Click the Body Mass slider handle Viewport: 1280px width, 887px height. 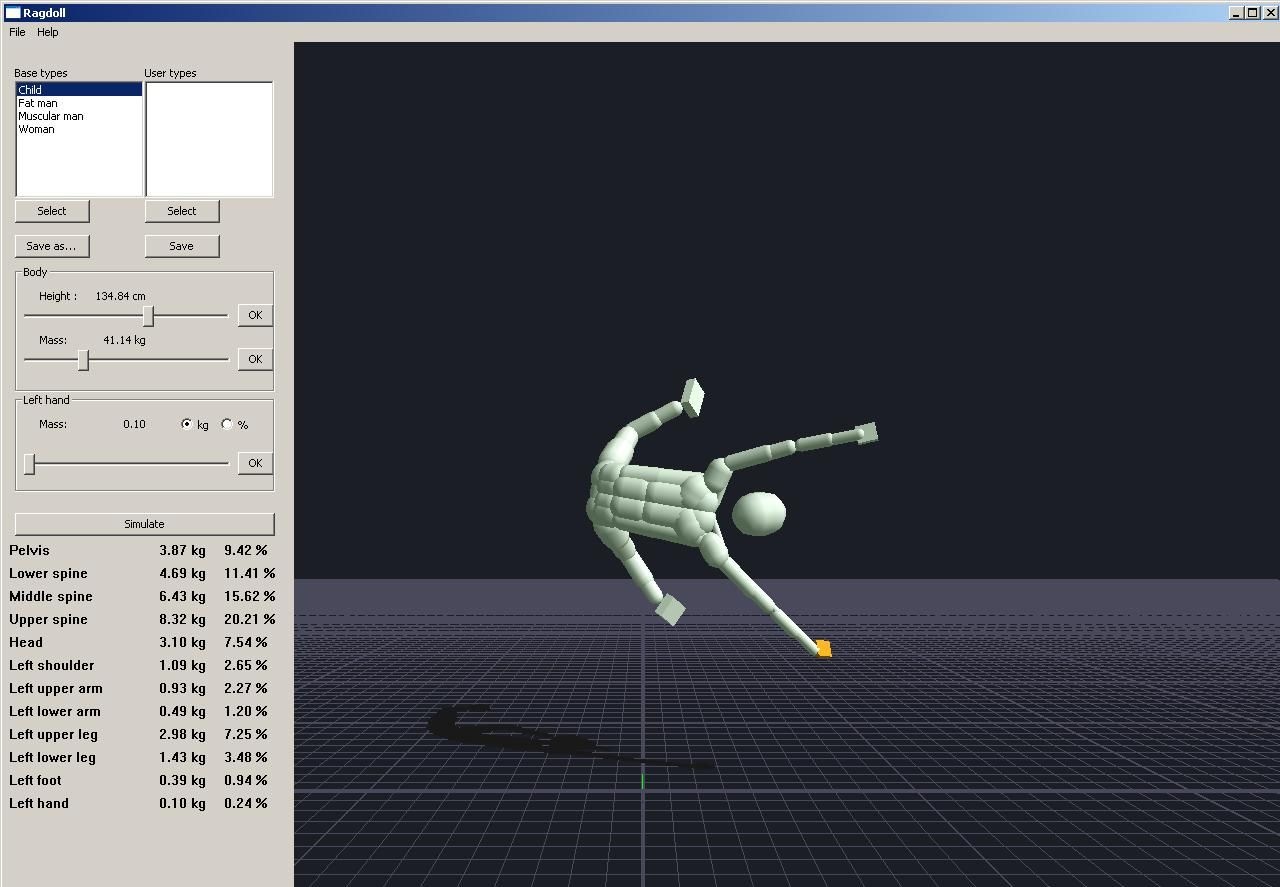[84, 360]
